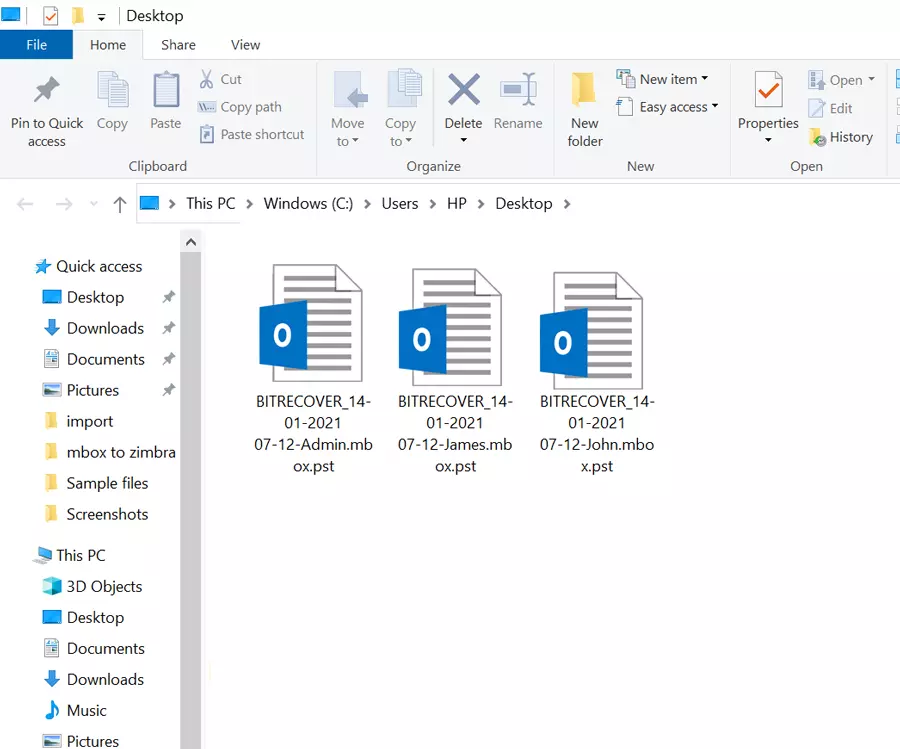Click the pin icon beside Downloads
The image size is (900, 749).
coord(168,328)
